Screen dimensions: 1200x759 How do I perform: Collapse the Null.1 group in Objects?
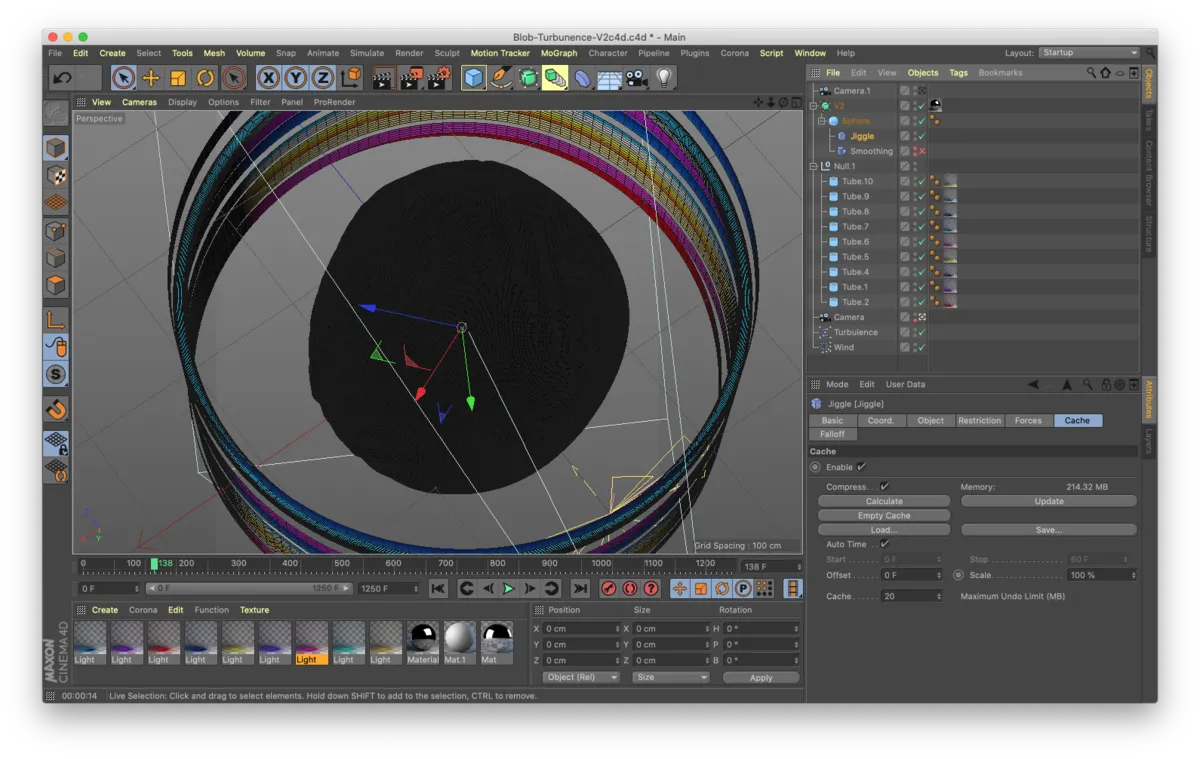tap(812, 166)
